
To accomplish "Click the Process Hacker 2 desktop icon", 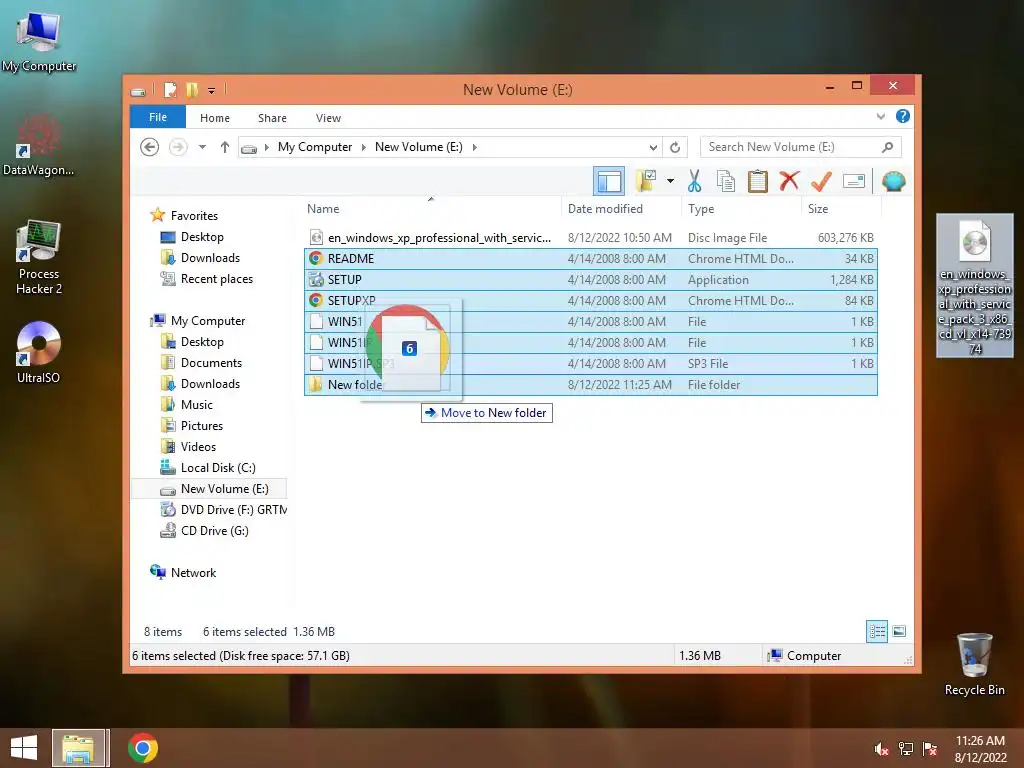I will [39, 257].
